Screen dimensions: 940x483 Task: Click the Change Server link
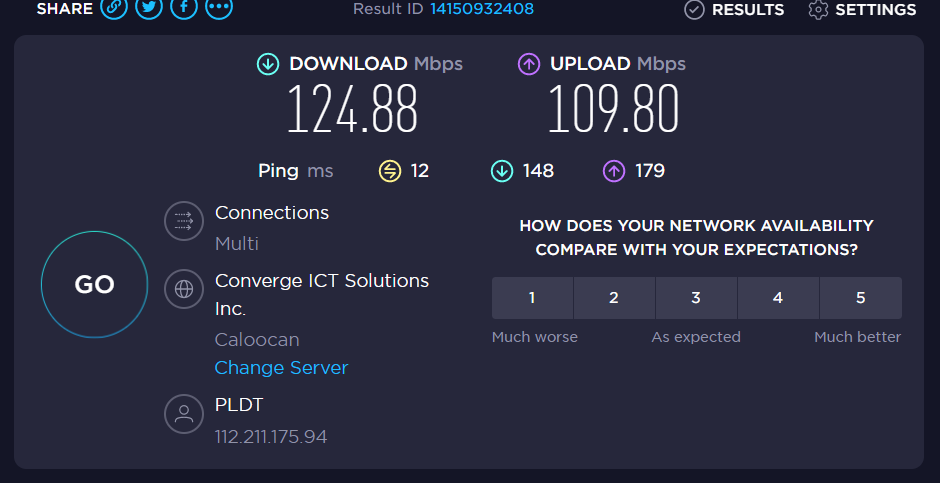pyautogui.click(x=281, y=368)
